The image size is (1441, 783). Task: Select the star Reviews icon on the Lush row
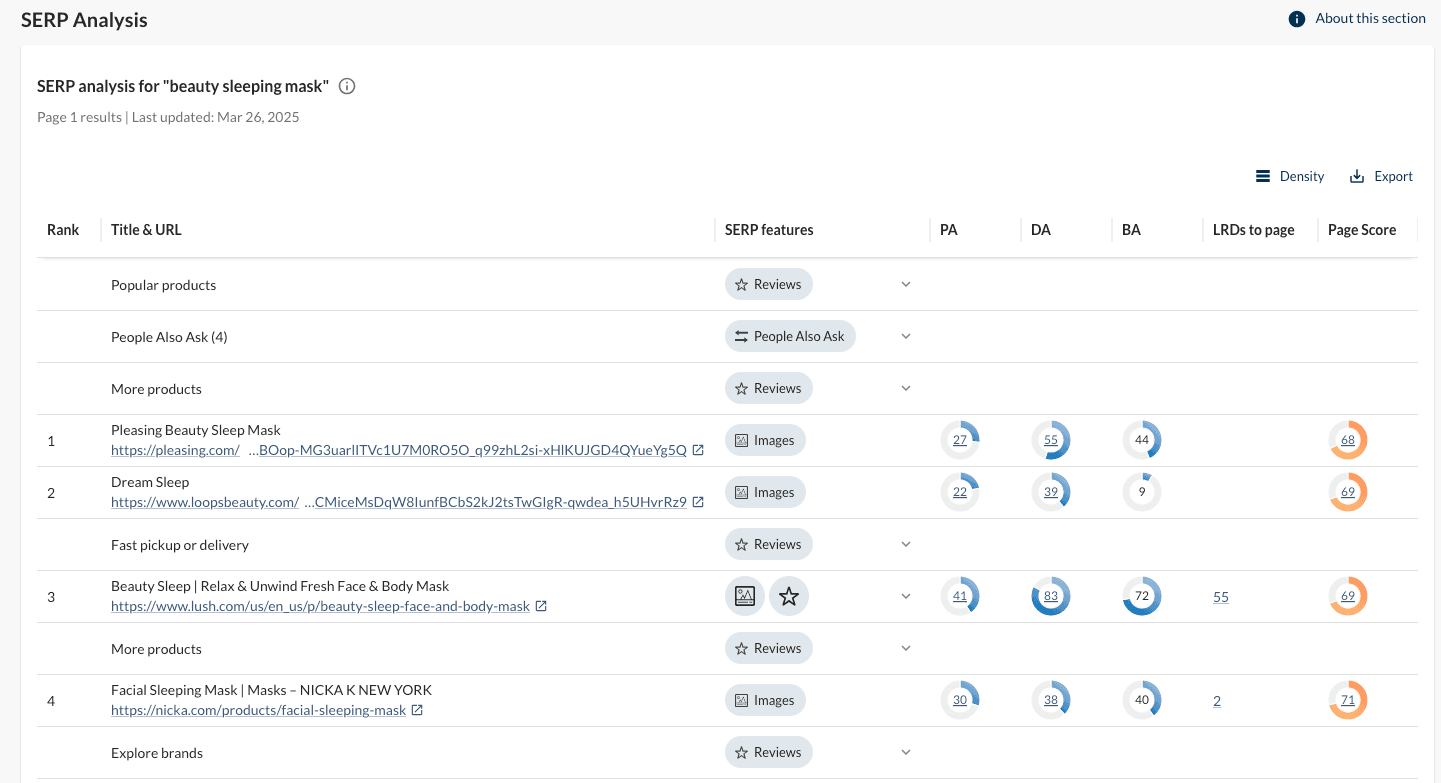pos(789,596)
